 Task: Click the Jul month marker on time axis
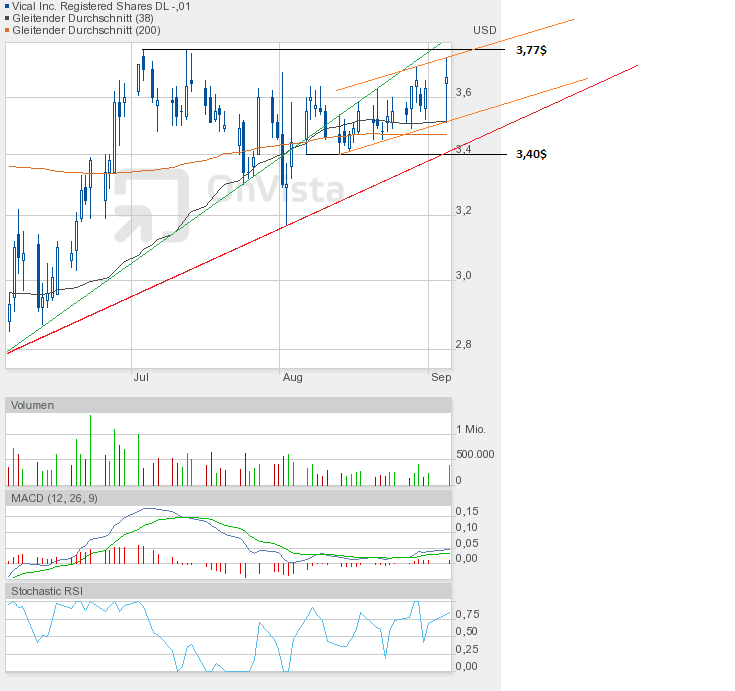coord(141,377)
